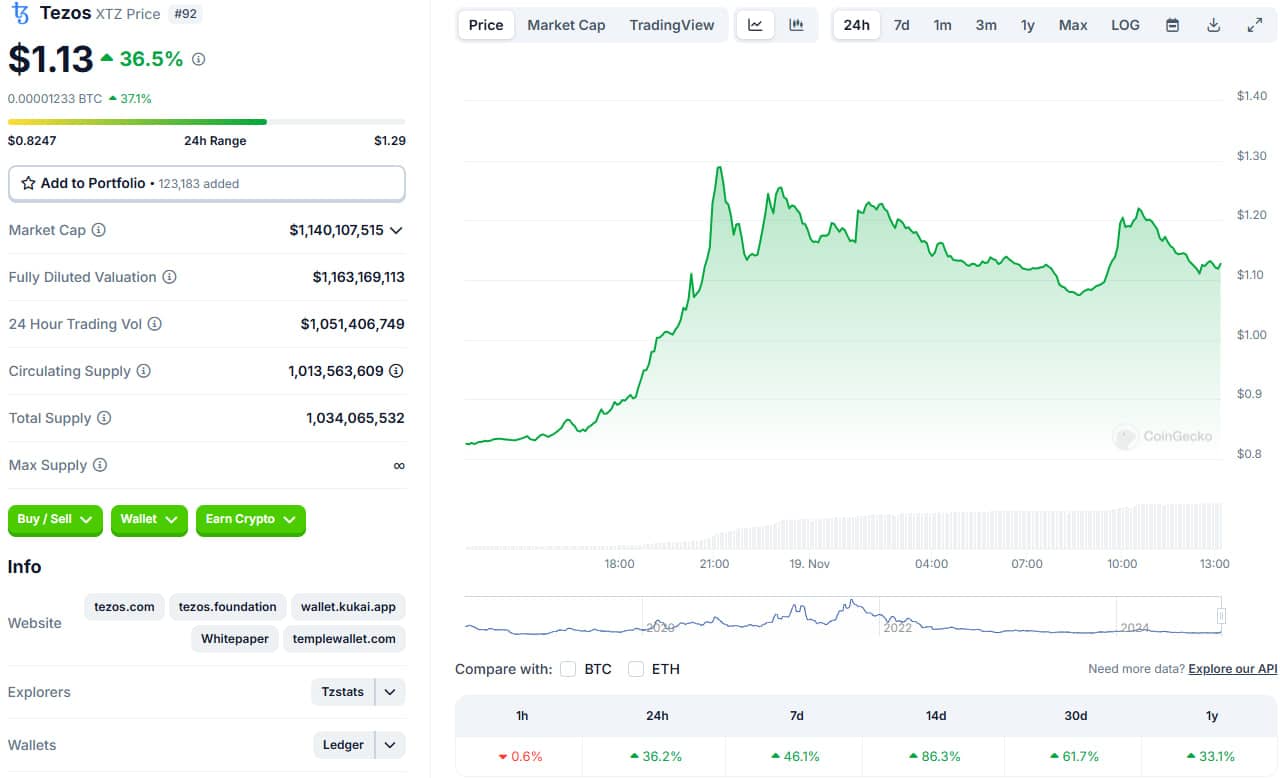Switch to the TradingView tab

click(672, 25)
